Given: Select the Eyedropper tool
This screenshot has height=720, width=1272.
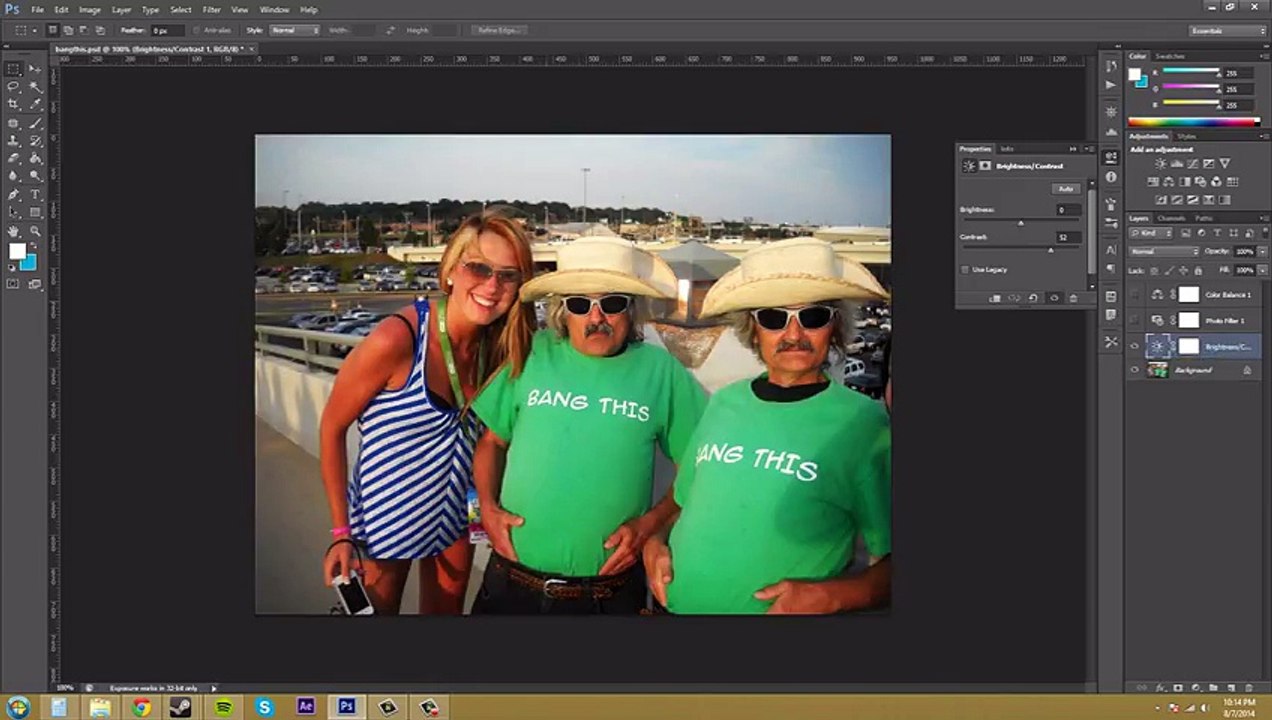Looking at the screenshot, I should (35, 105).
